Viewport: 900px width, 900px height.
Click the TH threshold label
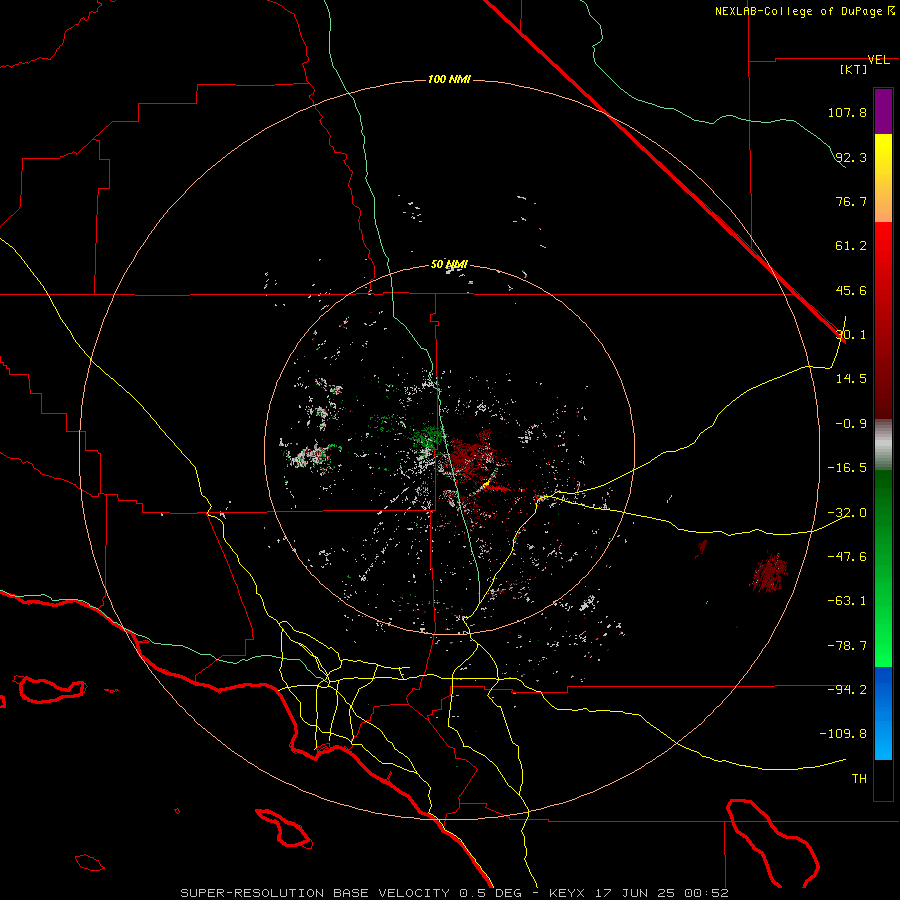tap(859, 779)
